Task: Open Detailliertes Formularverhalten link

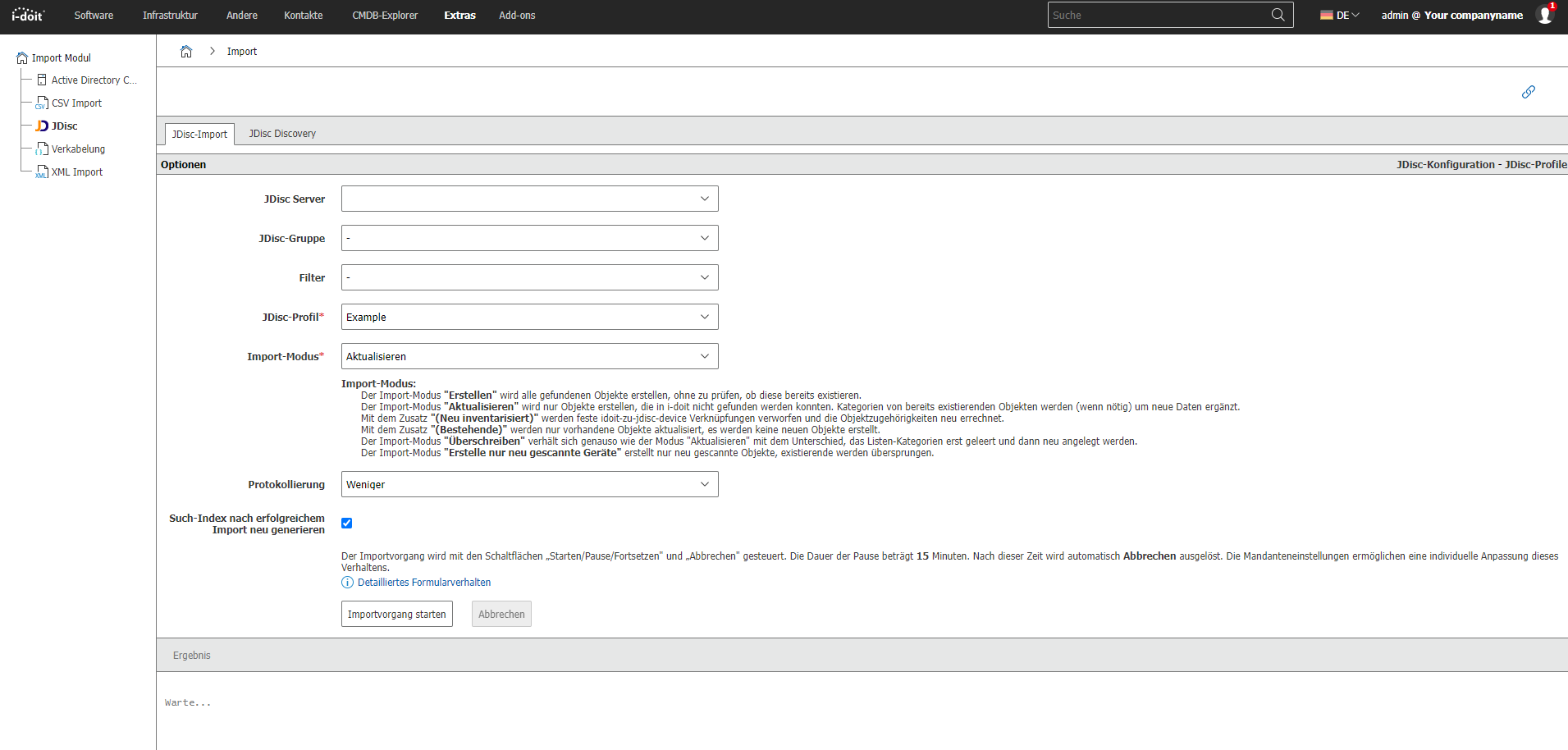Action: tap(424, 583)
